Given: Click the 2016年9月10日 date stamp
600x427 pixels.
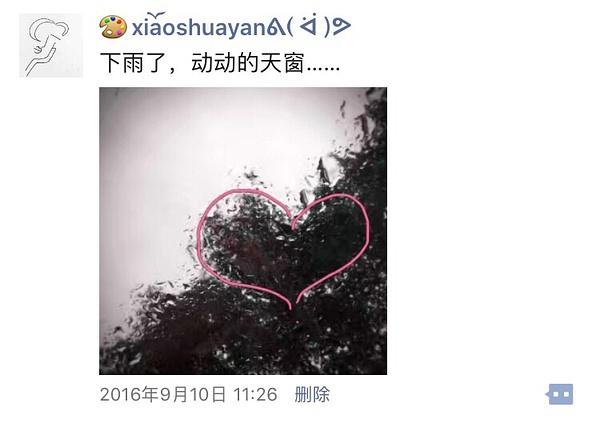Looking at the screenshot, I should [163, 394].
